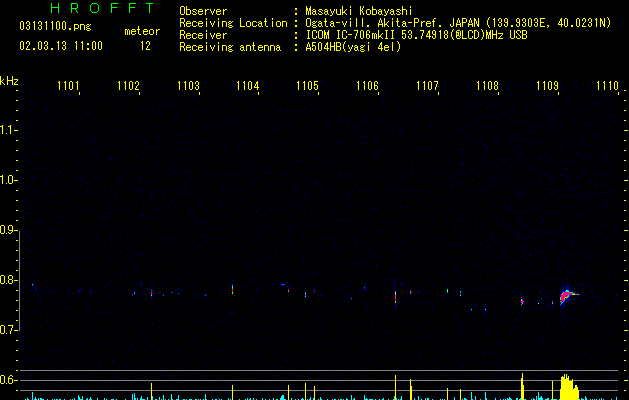This screenshot has height=400, width=629.
Task: Click time axis marker 1109
Action: (547, 86)
